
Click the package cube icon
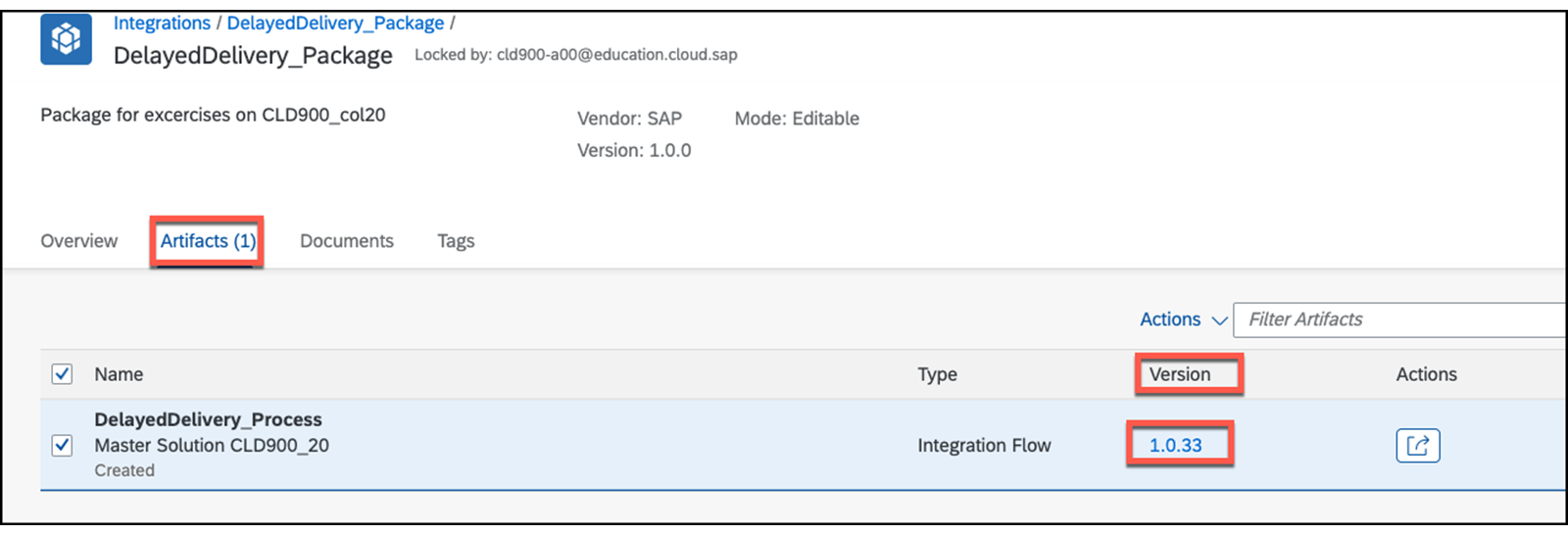66,39
